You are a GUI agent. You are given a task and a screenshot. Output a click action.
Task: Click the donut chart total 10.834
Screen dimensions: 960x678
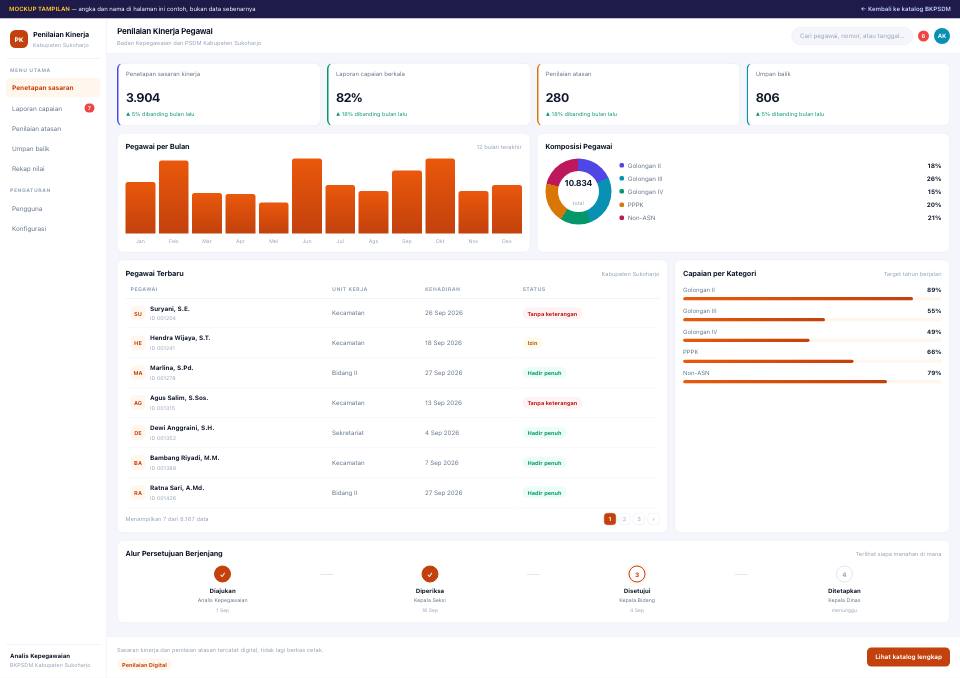[578, 183]
